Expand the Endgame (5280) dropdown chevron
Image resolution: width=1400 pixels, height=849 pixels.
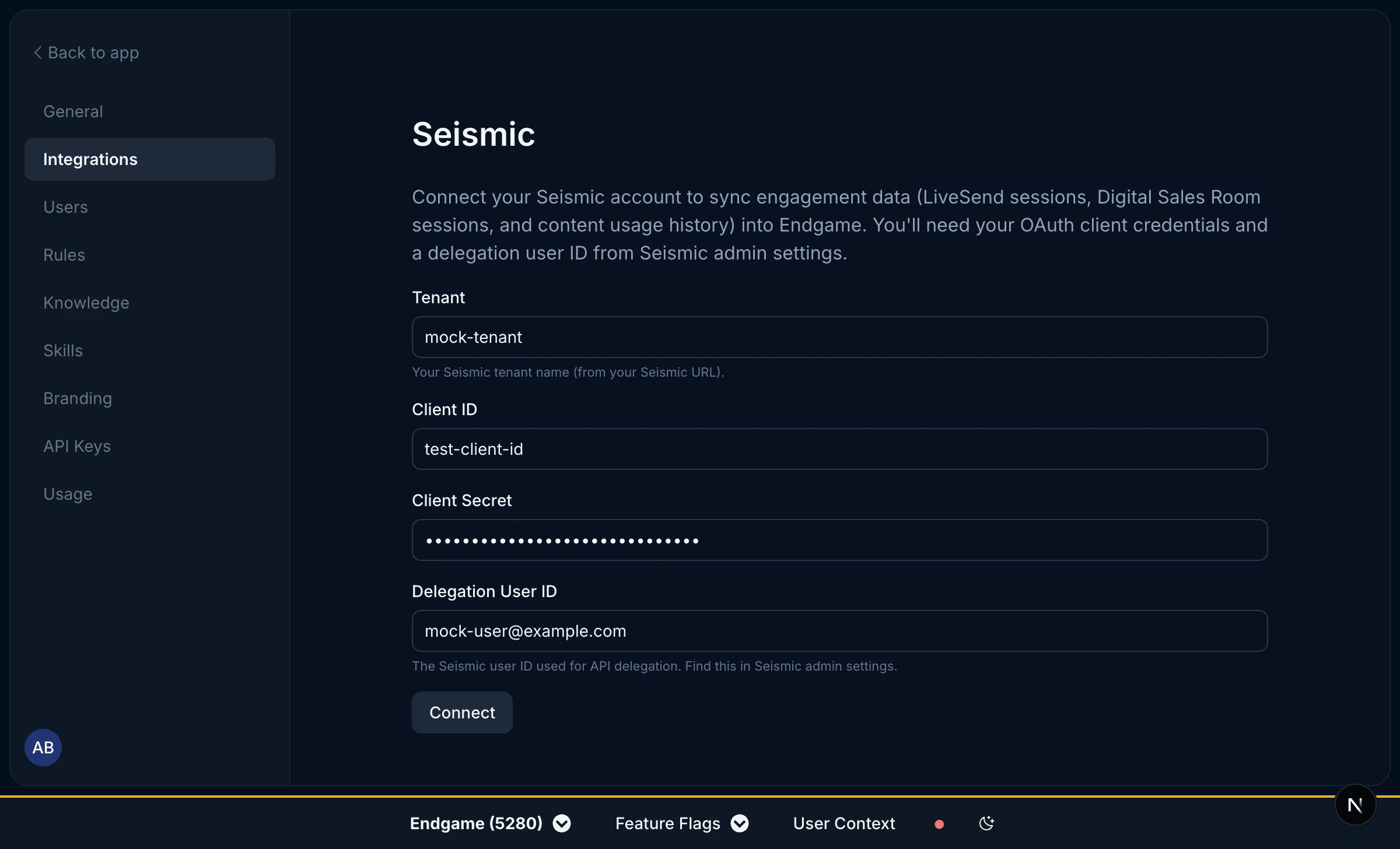coord(562,823)
